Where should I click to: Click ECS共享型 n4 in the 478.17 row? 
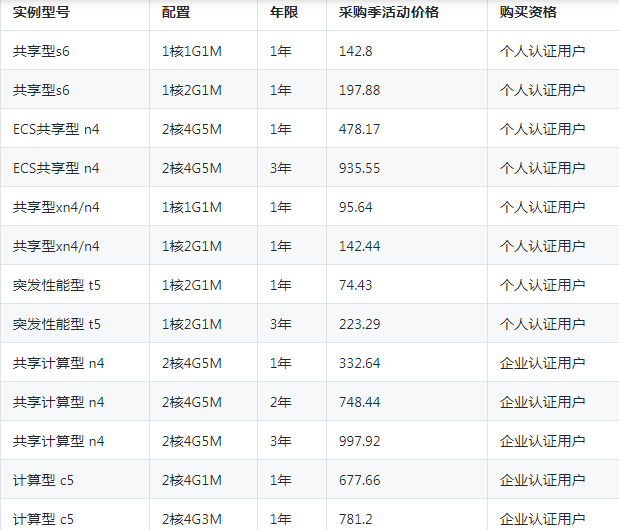(x=56, y=129)
